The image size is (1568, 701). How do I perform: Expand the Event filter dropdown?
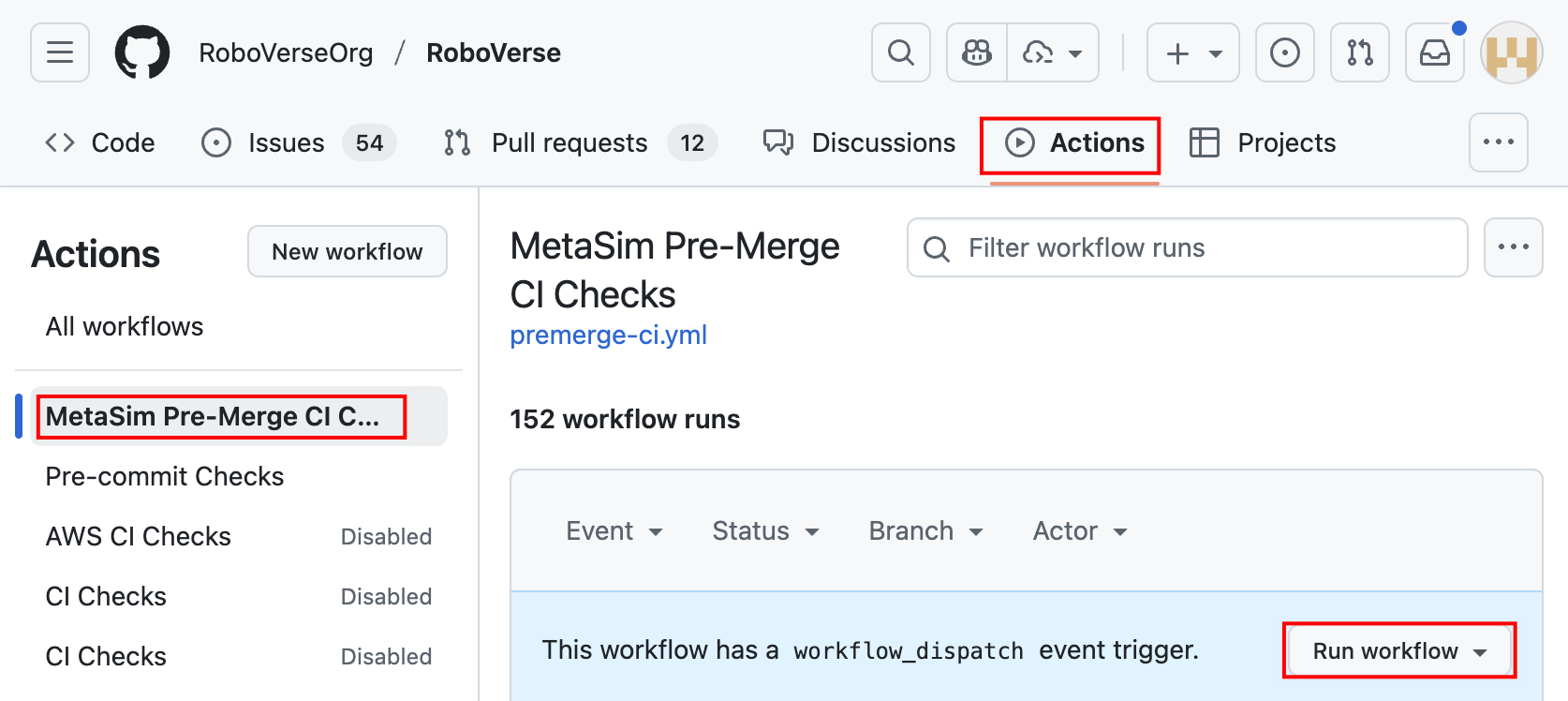coord(614,531)
